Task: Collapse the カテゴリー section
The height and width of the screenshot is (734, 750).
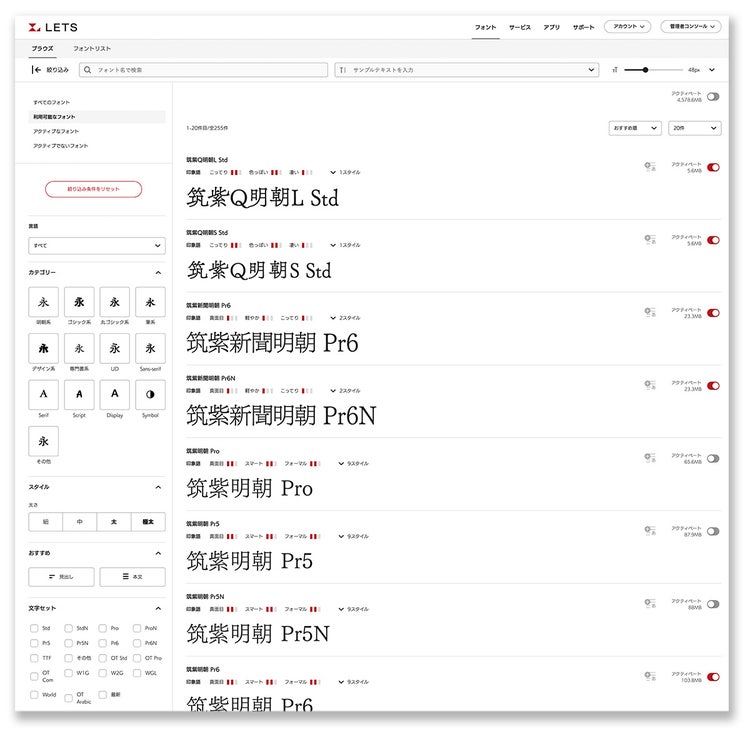Action: (x=158, y=273)
